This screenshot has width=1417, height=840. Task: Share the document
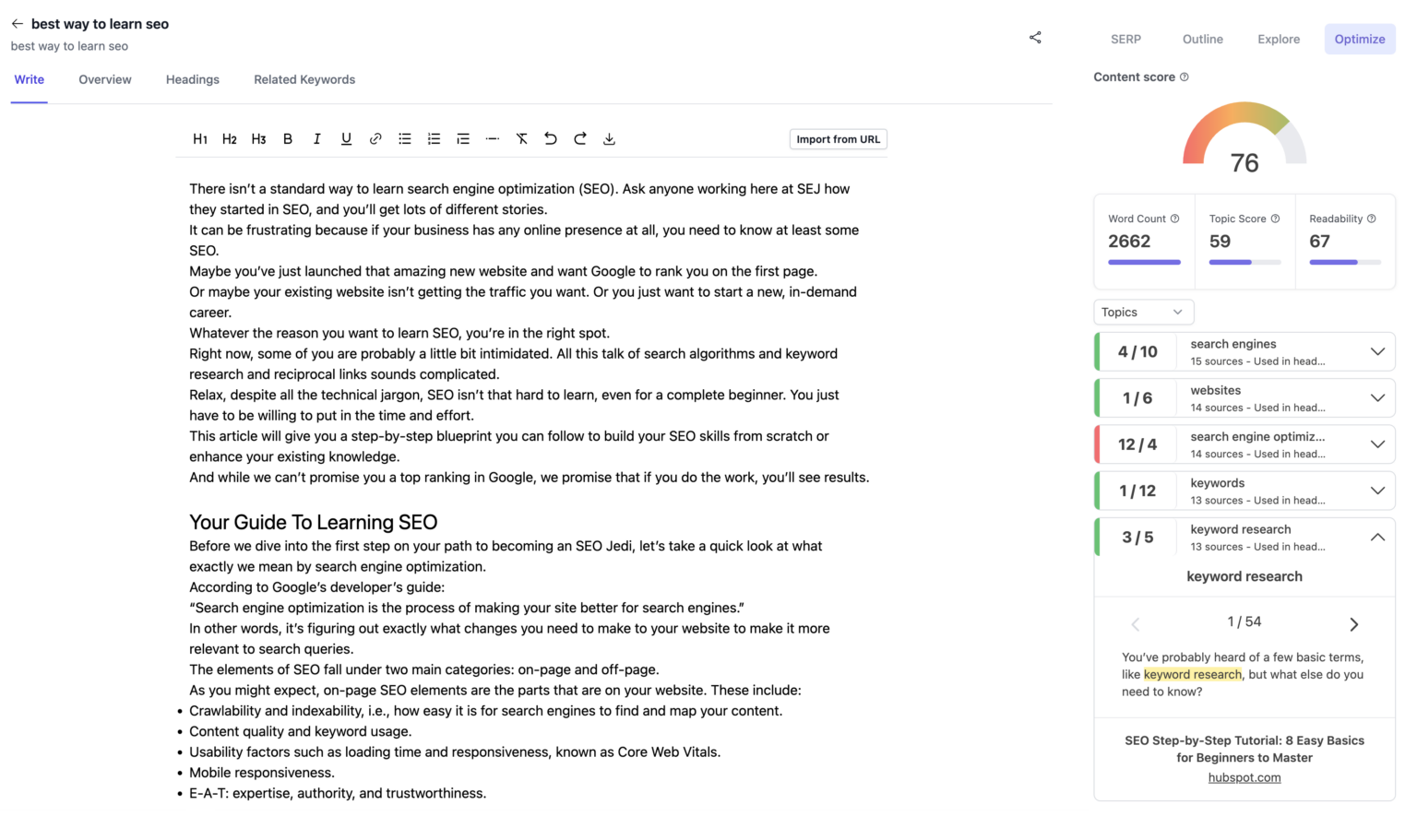point(1035,37)
